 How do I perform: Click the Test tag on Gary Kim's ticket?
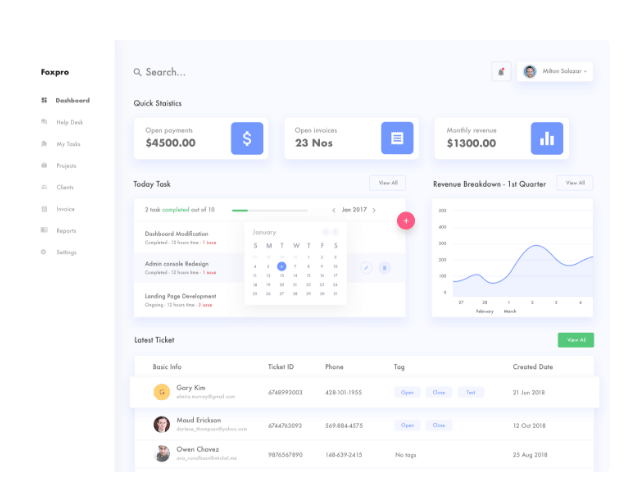[x=470, y=392]
